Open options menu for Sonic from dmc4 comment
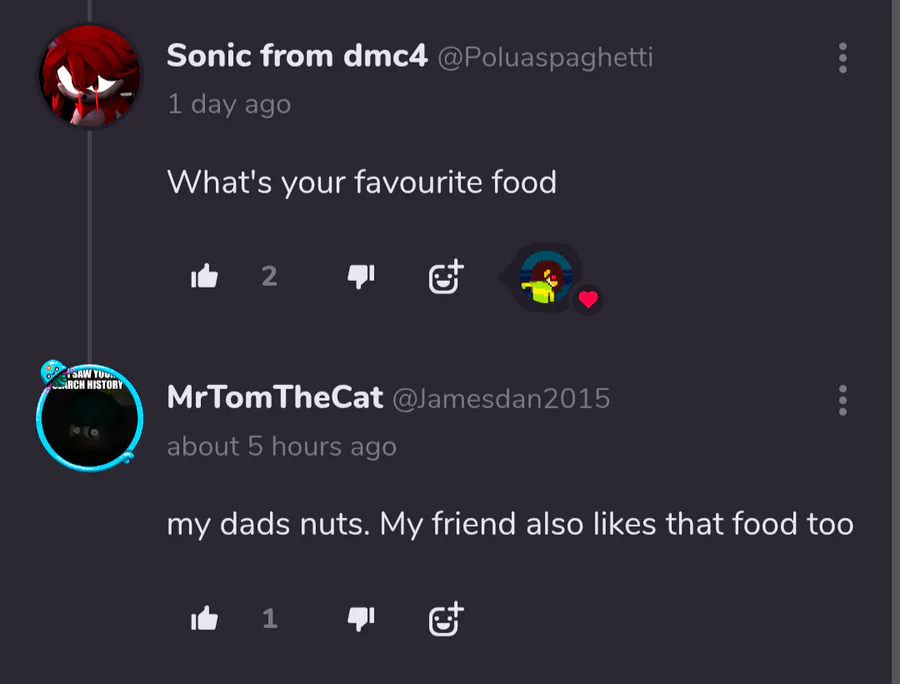900x684 pixels. 843,58
